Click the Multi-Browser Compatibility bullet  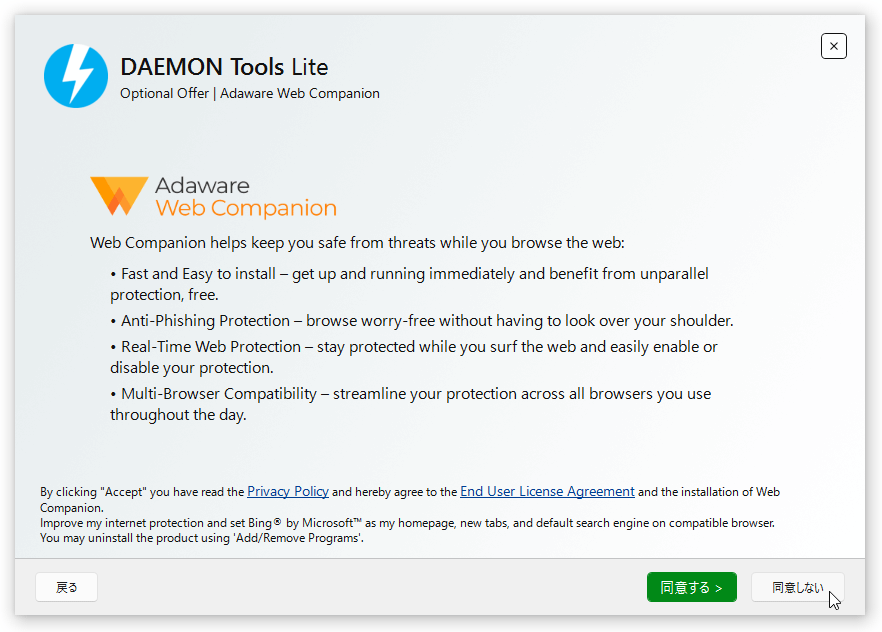pyautogui.click(x=411, y=404)
